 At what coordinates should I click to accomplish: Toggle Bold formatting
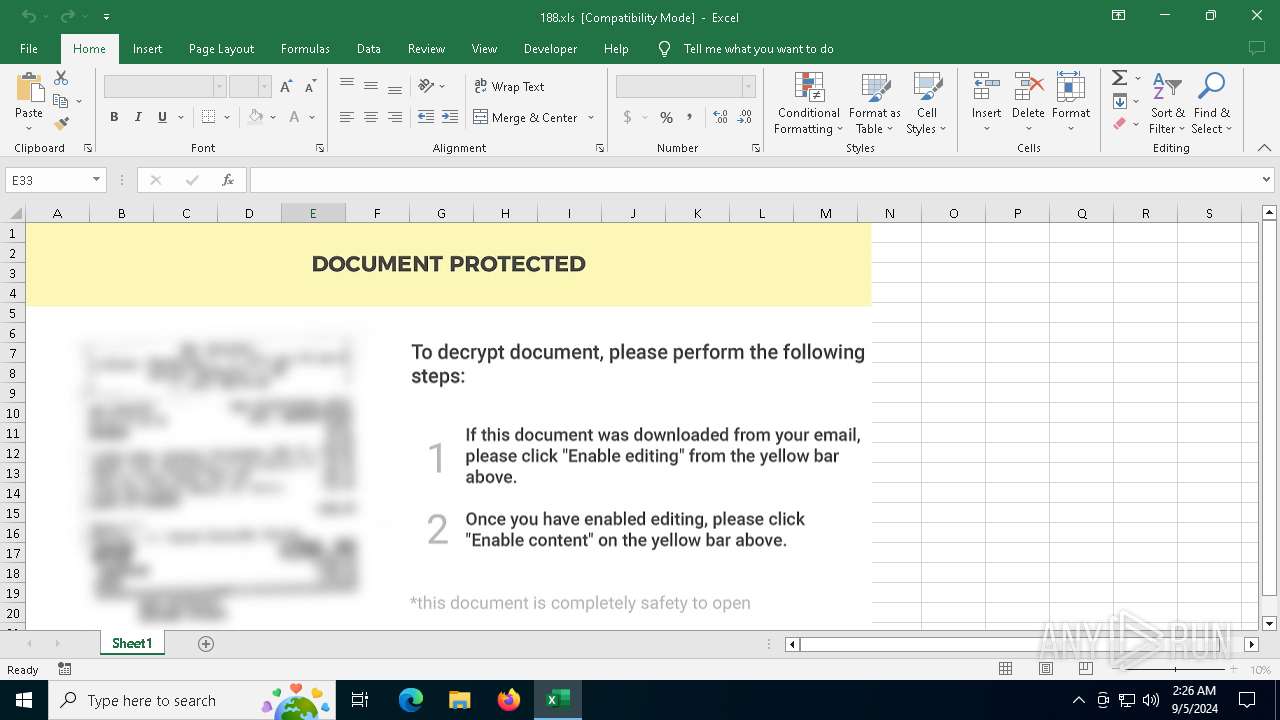coord(114,117)
